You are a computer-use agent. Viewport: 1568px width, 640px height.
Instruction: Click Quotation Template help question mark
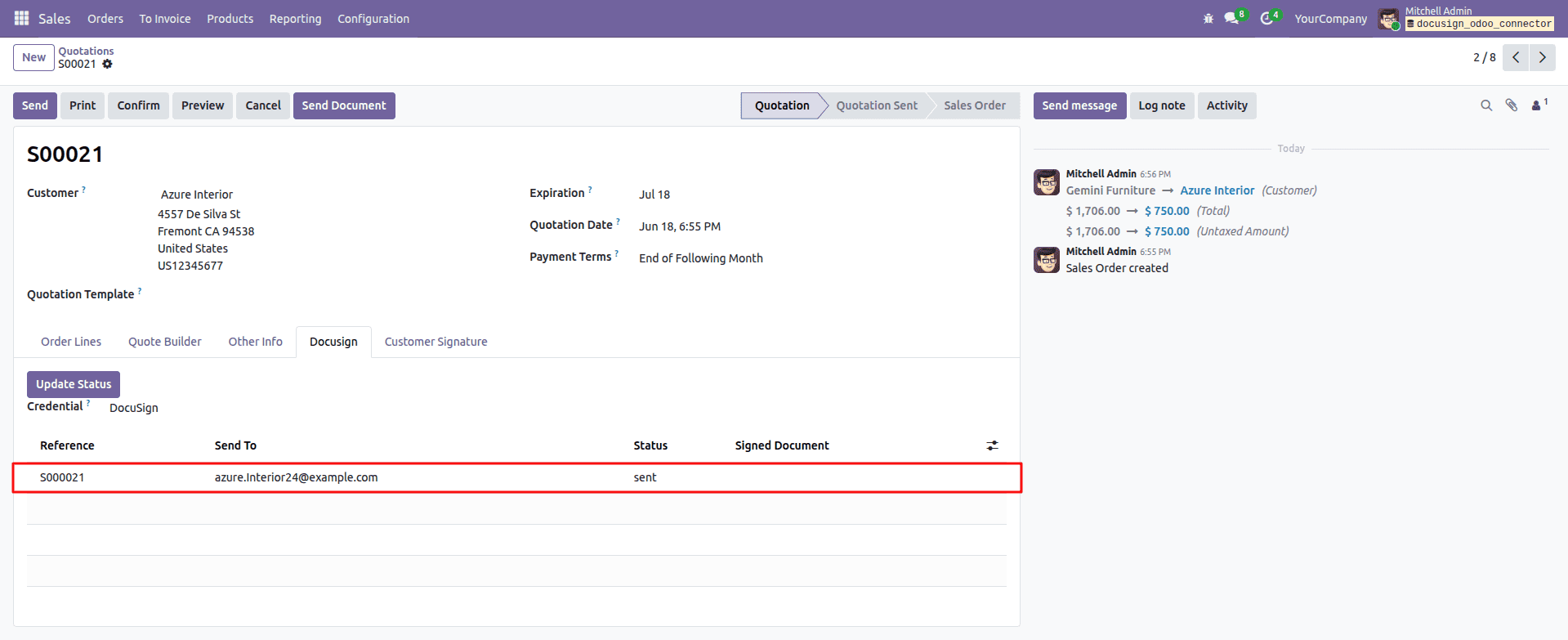click(x=140, y=291)
